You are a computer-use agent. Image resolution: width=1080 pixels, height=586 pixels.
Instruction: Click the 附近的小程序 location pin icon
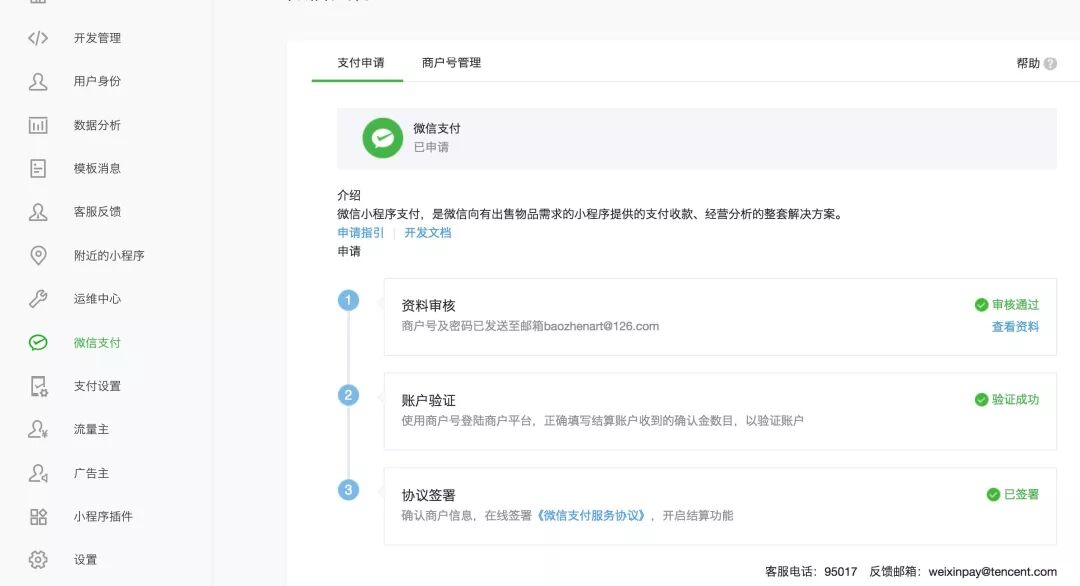[x=39, y=255]
